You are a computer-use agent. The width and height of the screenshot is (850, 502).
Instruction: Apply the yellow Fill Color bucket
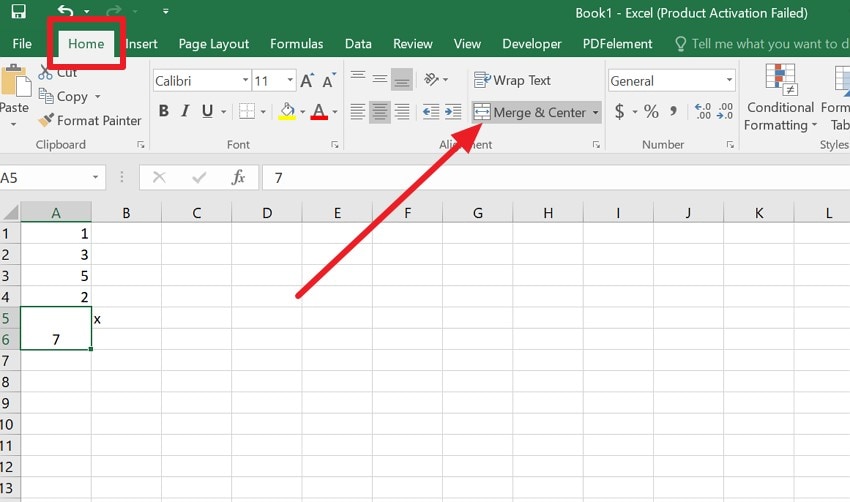click(287, 111)
